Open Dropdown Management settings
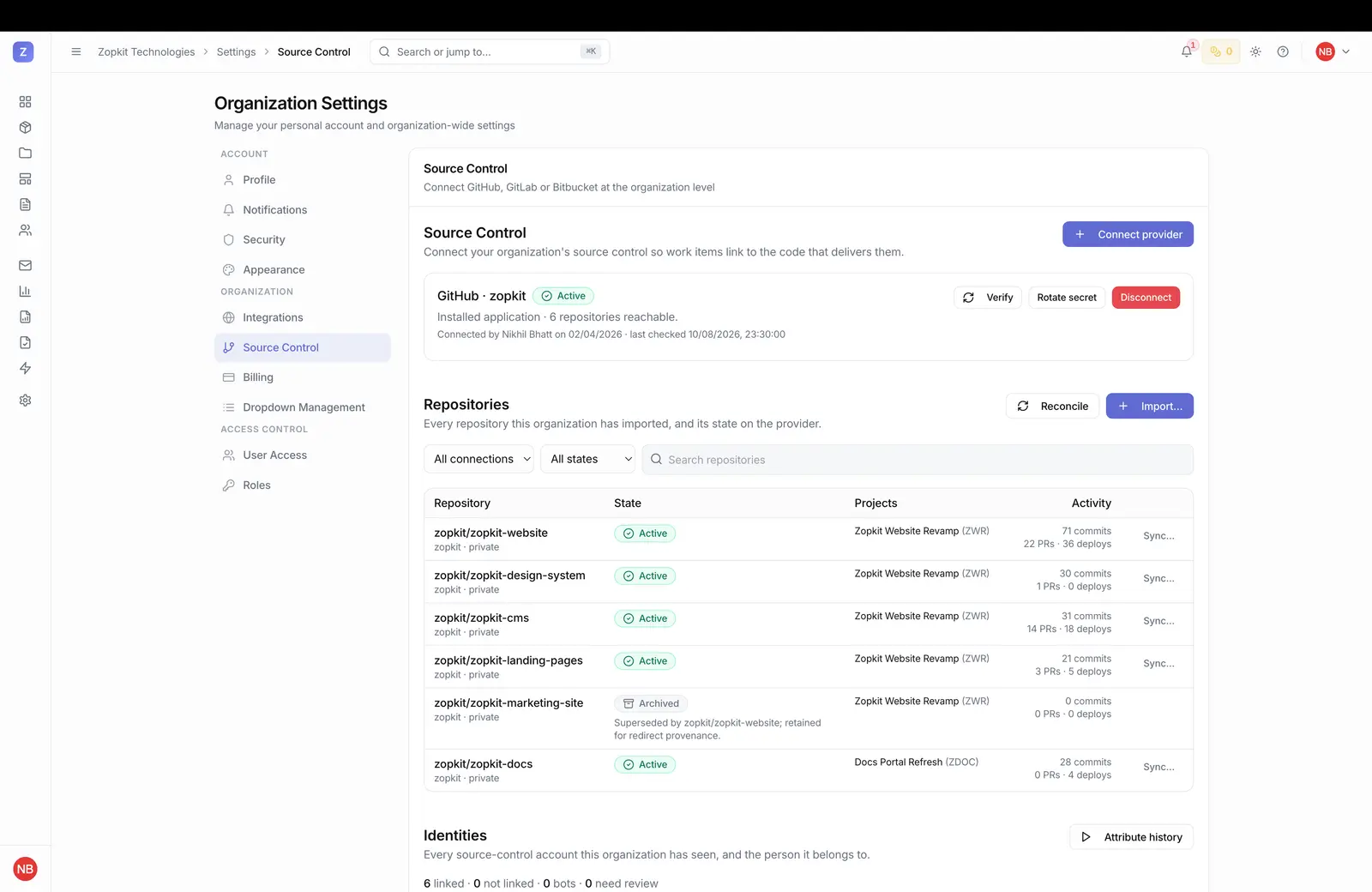Screen dimensions: 1372x892 (x=303, y=408)
